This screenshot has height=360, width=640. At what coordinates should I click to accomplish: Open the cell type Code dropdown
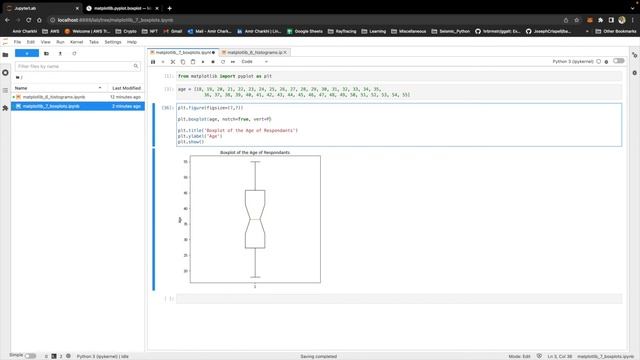click(255, 62)
